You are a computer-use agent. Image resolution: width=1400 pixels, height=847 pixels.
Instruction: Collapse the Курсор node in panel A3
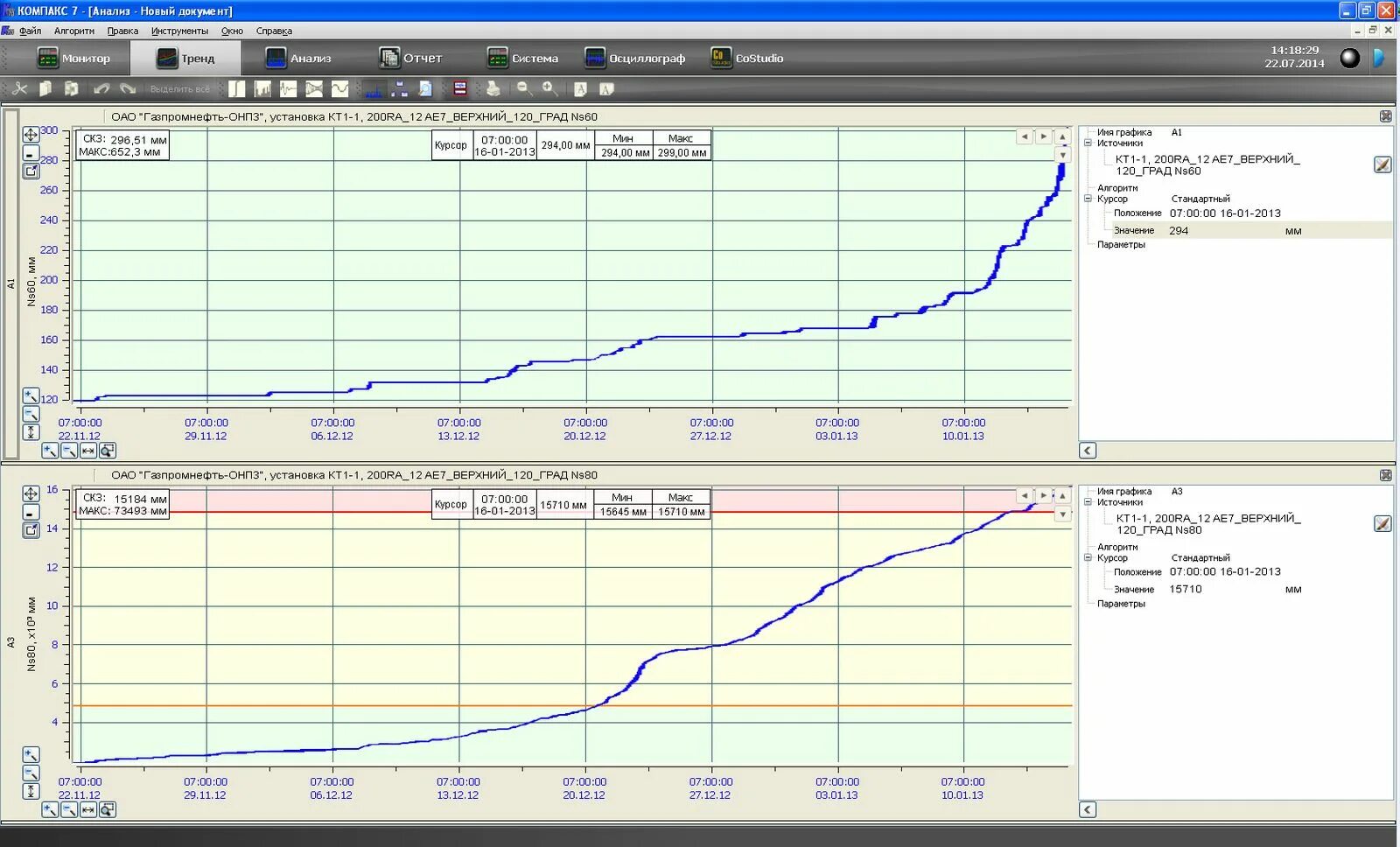(1088, 557)
